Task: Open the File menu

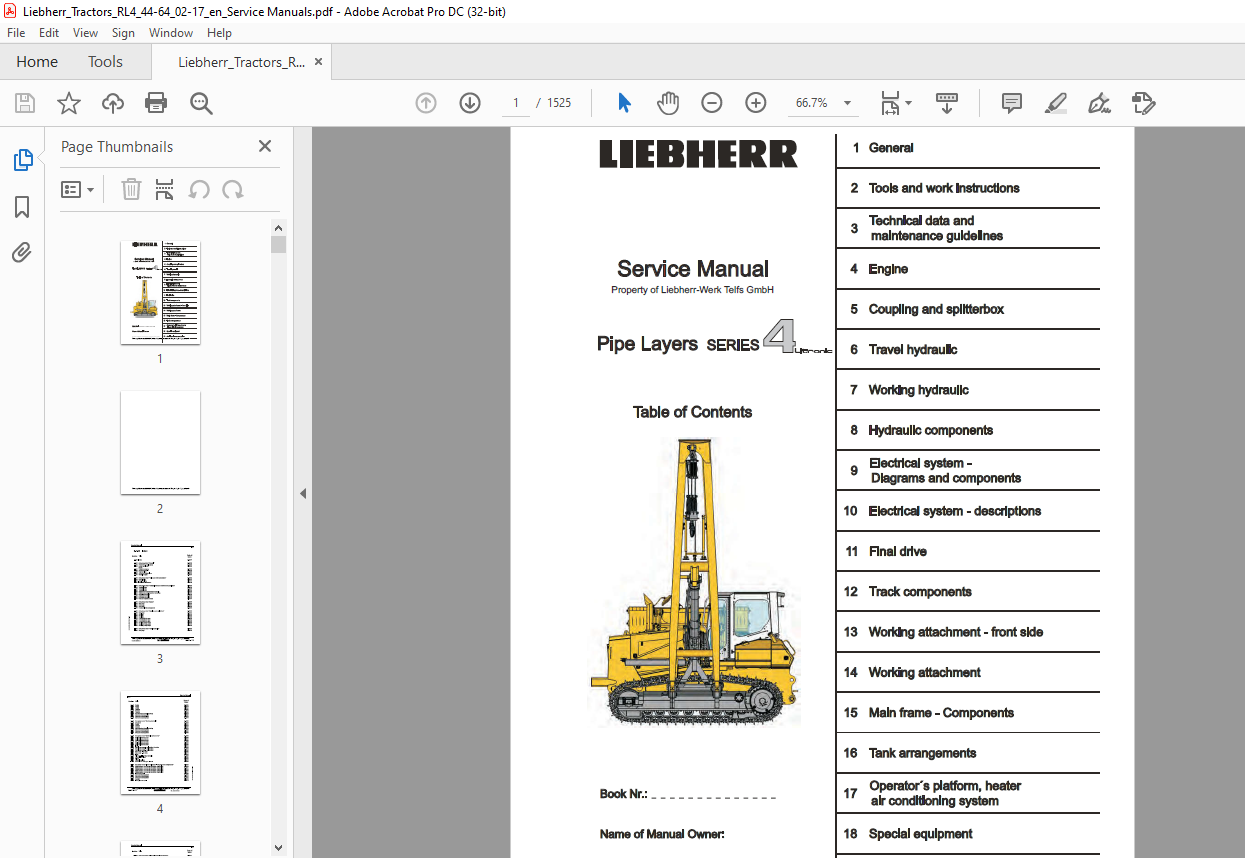Action: (16, 33)
